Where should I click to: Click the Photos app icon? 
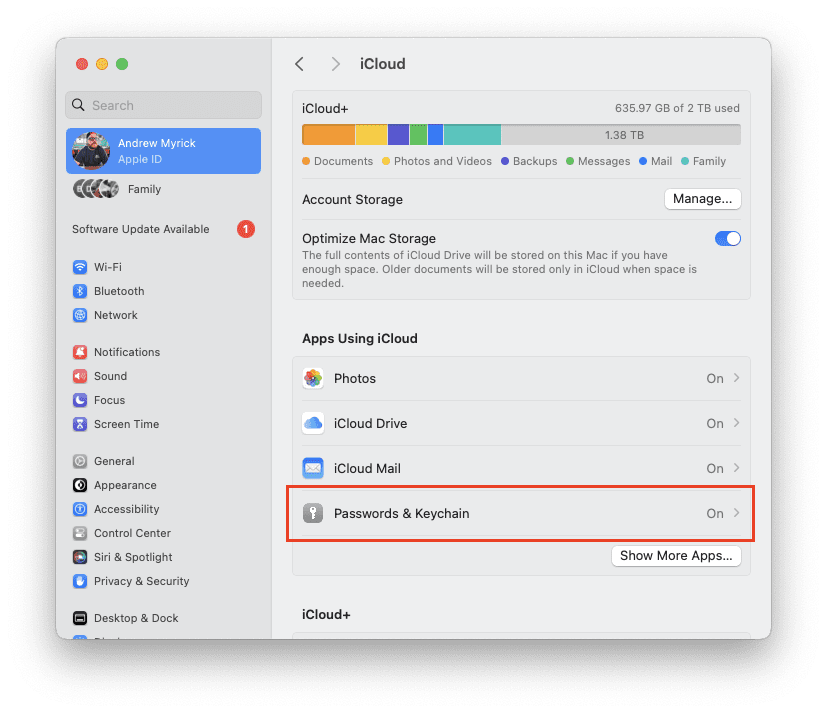313,378
